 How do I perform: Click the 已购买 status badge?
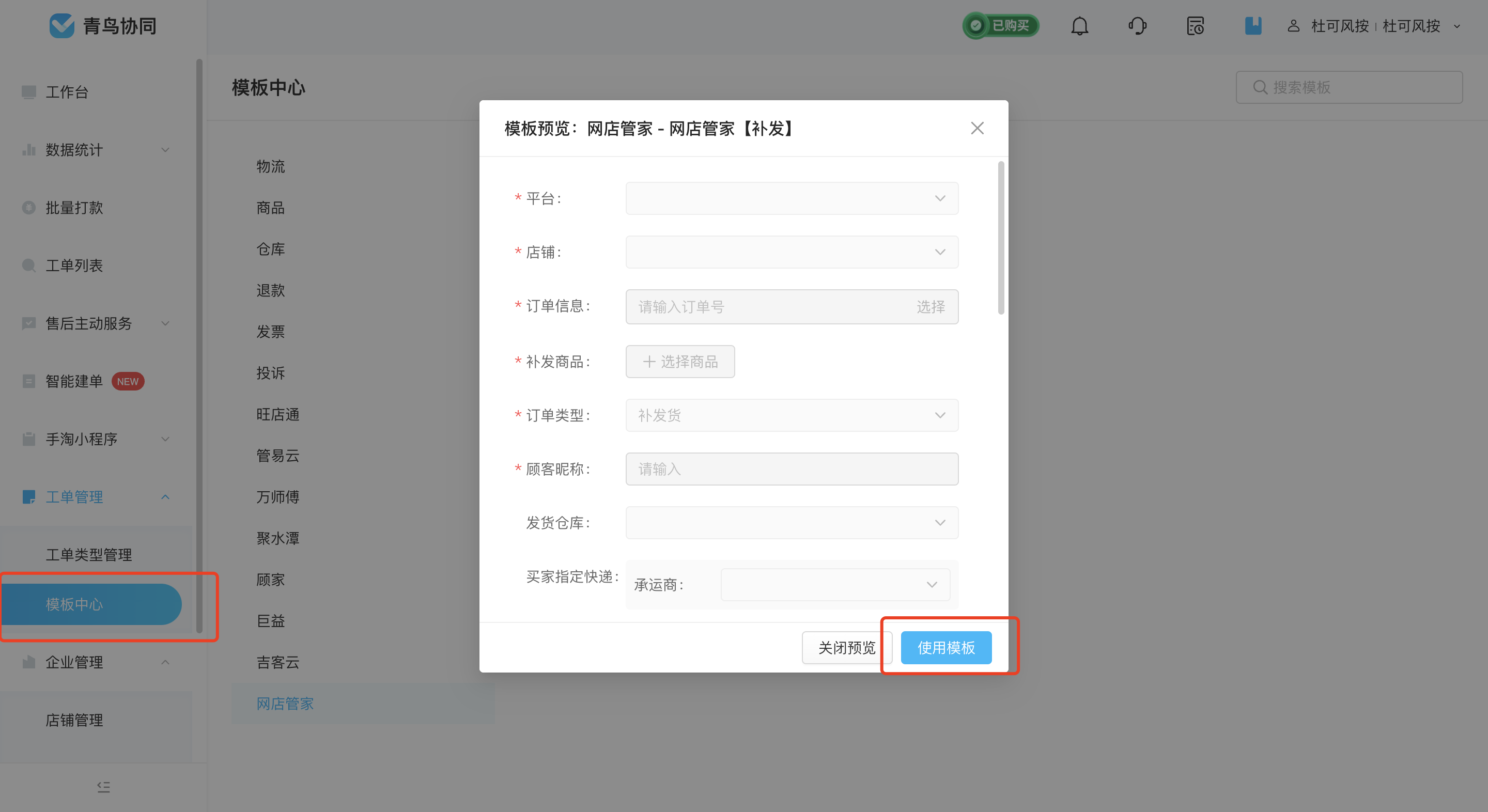tap(1000, 26)
